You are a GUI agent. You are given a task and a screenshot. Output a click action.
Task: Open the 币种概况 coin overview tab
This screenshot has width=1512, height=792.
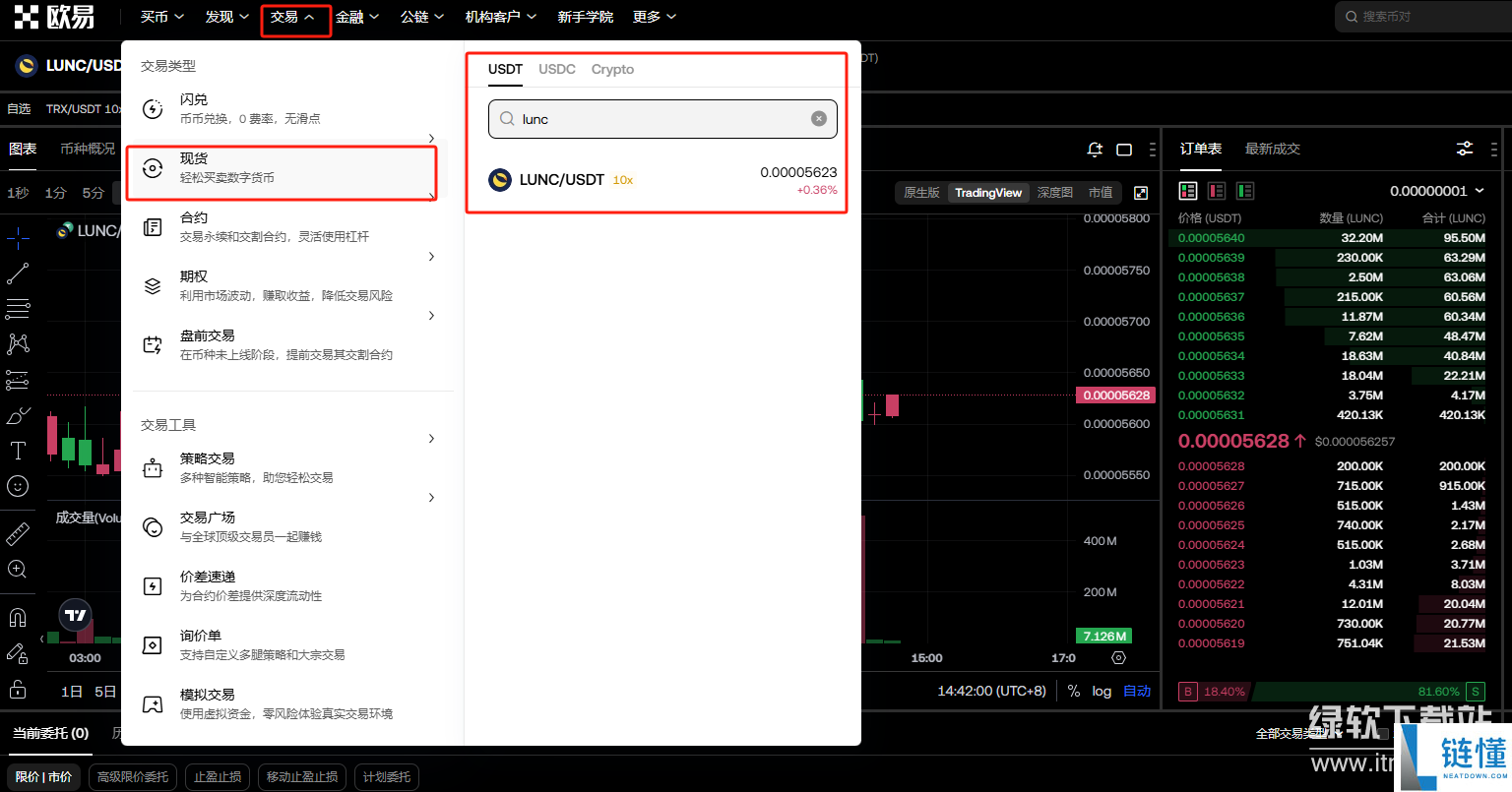tap(88, 149)
